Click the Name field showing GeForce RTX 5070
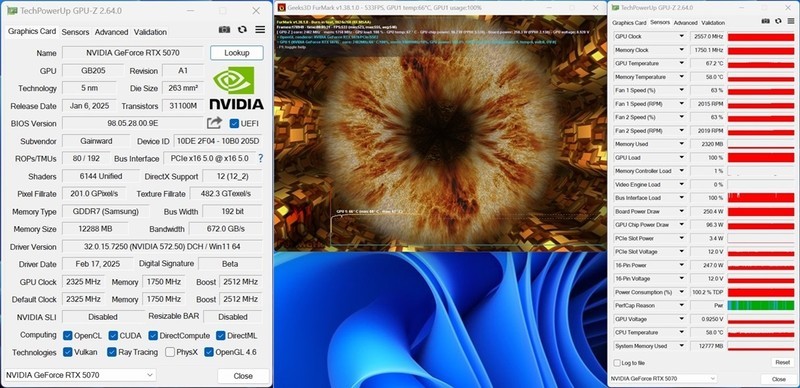The image size is (800, 388). pos(133,53)
